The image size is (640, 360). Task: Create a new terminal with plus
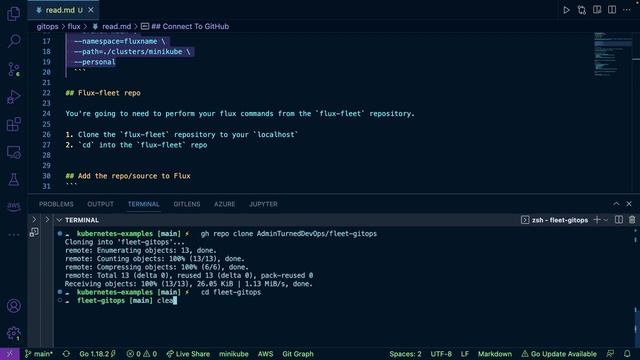597,220
